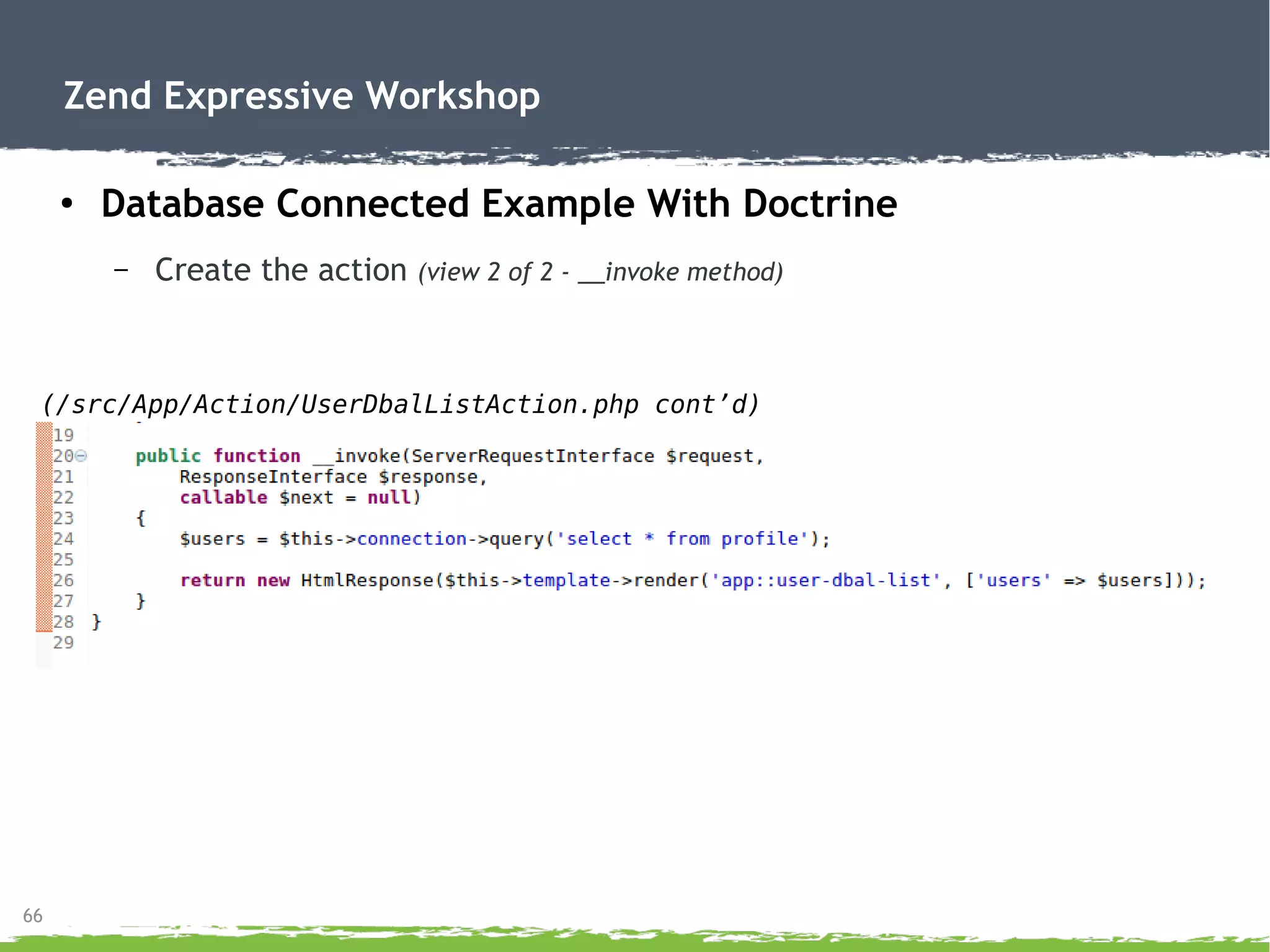Click the slide page number 66
Image resolution: width=1270 pixels, height=952 pixels.
pyautogui.click(x=33, y=916)
